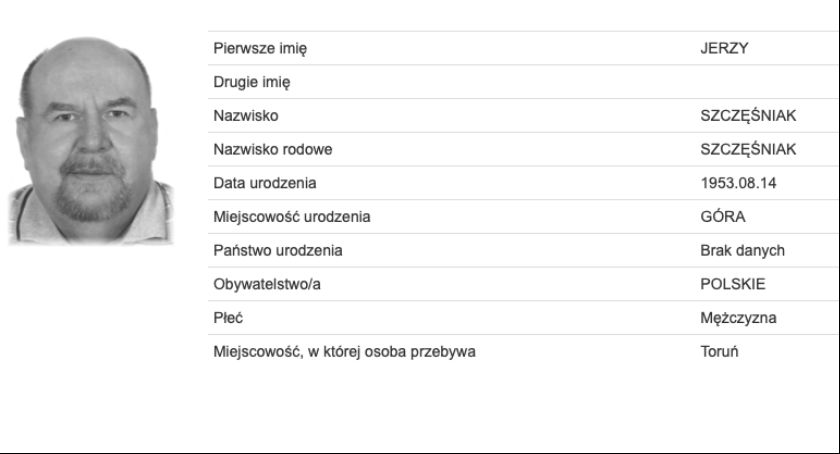Click the Miejscowość, w której osoba przebywa label
The width and height of the screenshot is (840, 454).
click(x=344, y=352)
